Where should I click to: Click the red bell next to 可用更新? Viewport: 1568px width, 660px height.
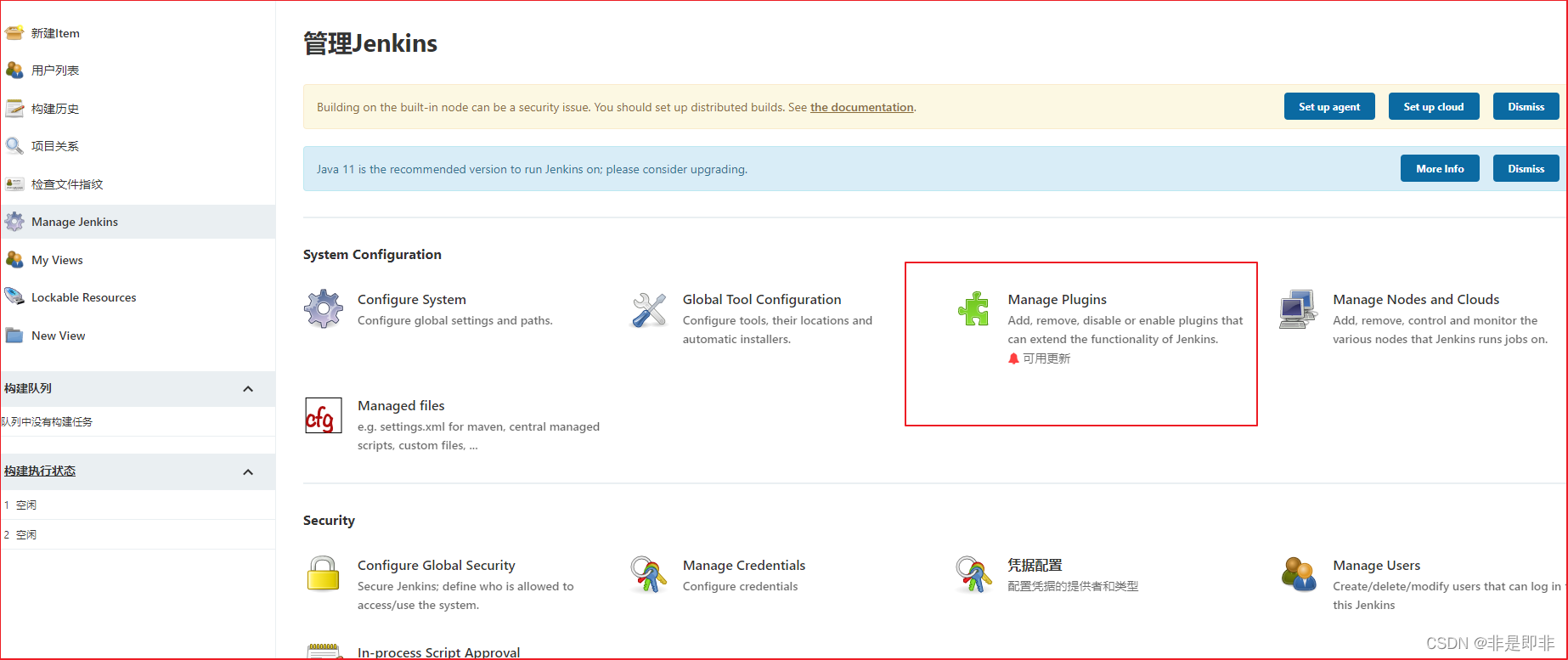(x=1013, y=358)
